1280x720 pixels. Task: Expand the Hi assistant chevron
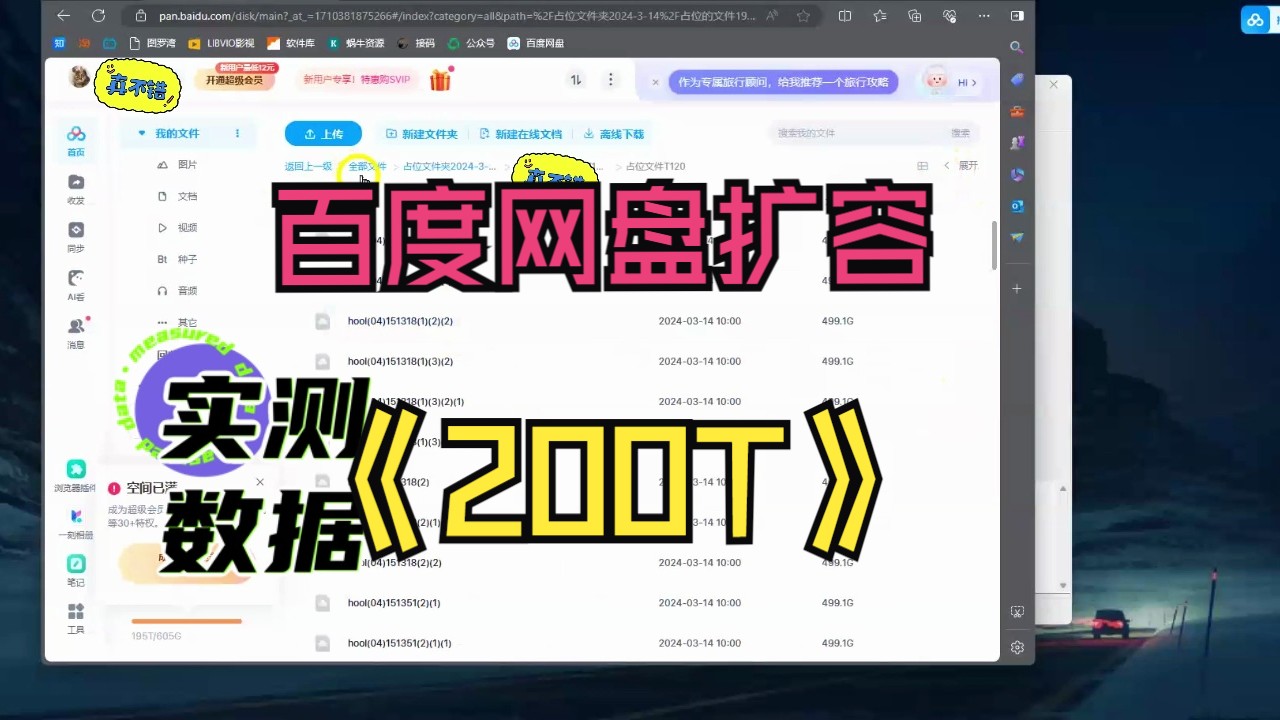(x=975, y=83)
